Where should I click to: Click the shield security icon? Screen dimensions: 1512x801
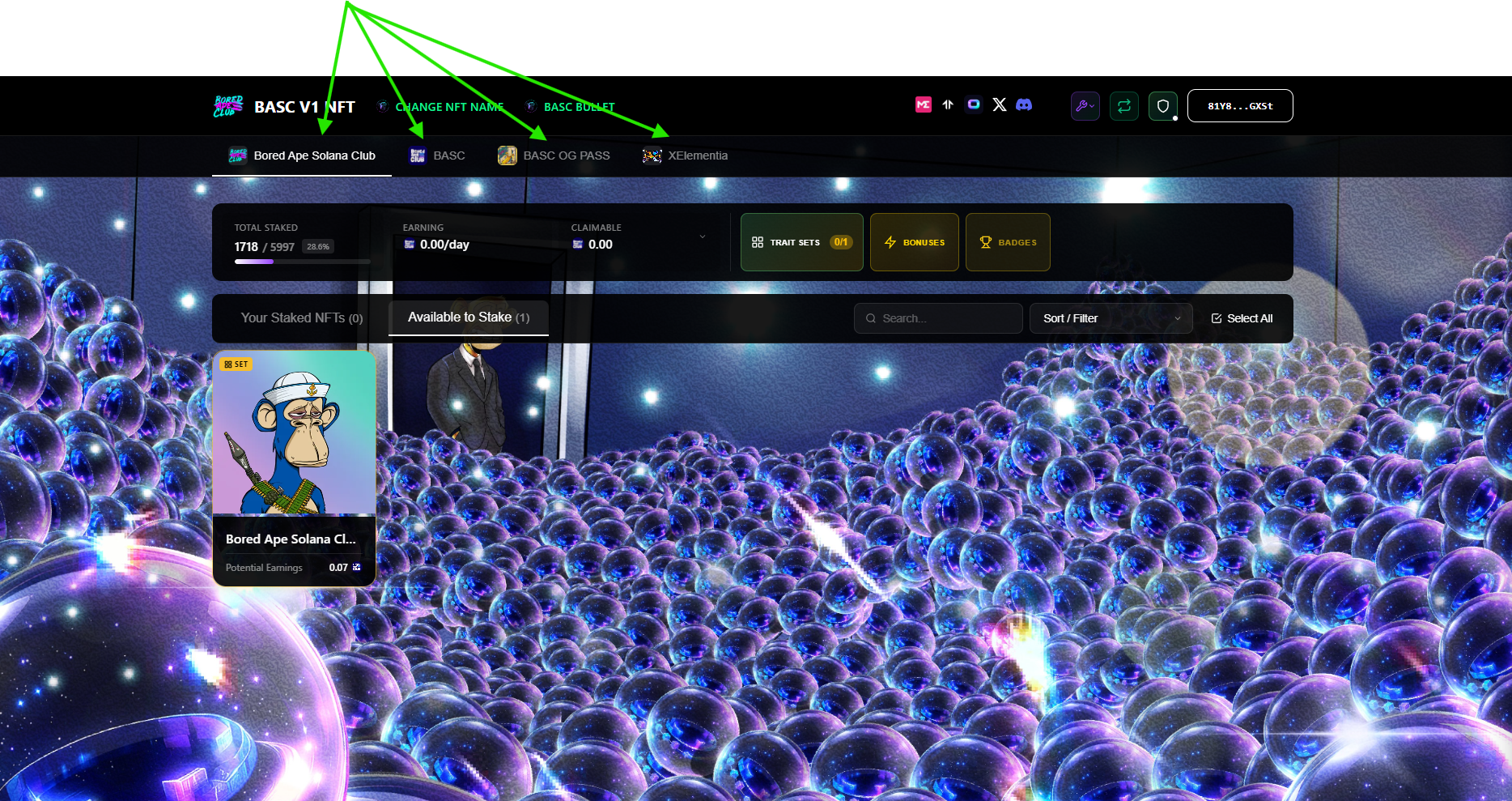point(1163,106)
